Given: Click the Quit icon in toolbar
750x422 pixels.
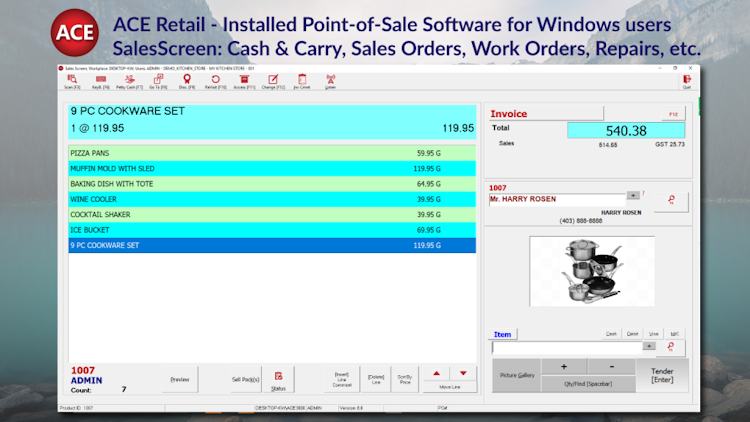Looking at the screenshot, I should [687, 82].
